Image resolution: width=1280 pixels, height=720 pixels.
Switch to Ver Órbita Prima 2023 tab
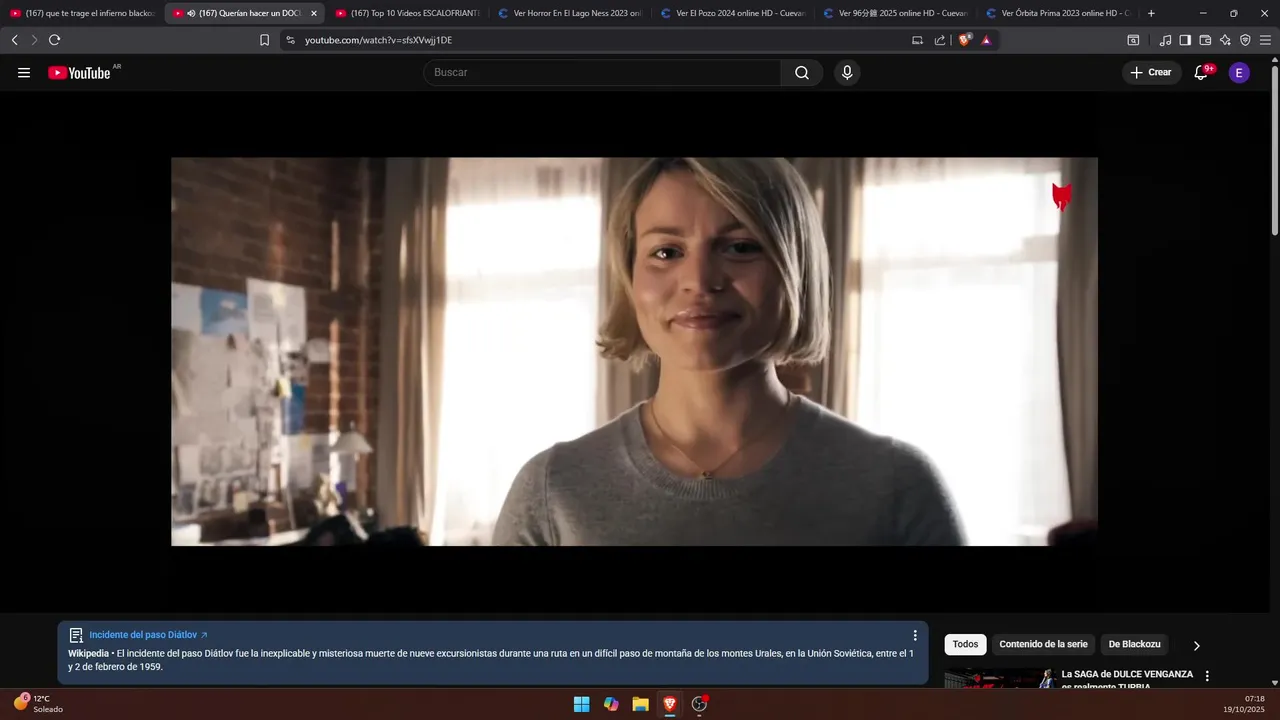[1057, 13]
